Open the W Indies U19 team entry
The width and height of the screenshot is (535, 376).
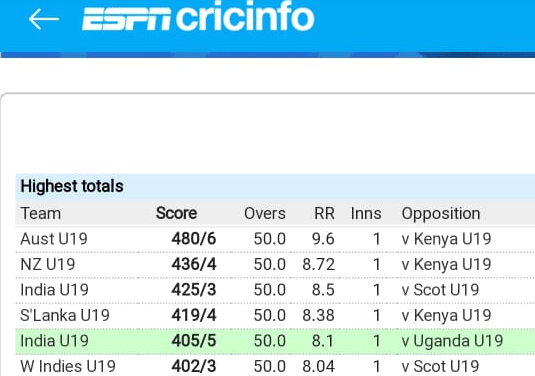pyautogui.click(x=68, y=366)
